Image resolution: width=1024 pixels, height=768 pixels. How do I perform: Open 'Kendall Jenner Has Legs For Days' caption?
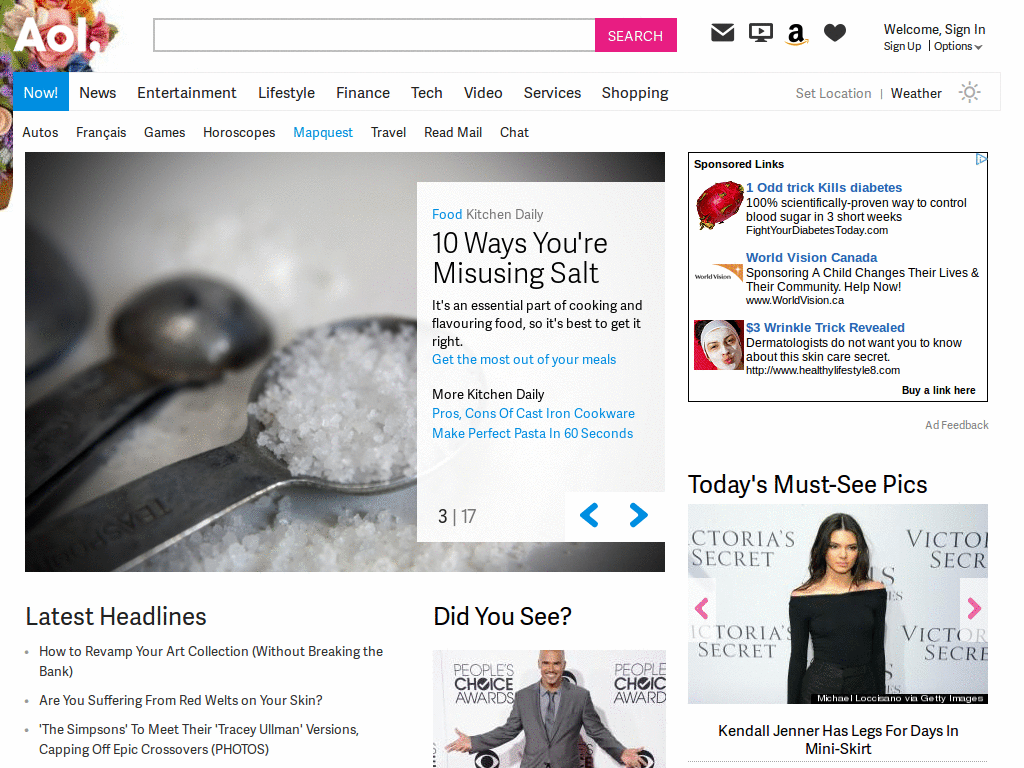838,739
